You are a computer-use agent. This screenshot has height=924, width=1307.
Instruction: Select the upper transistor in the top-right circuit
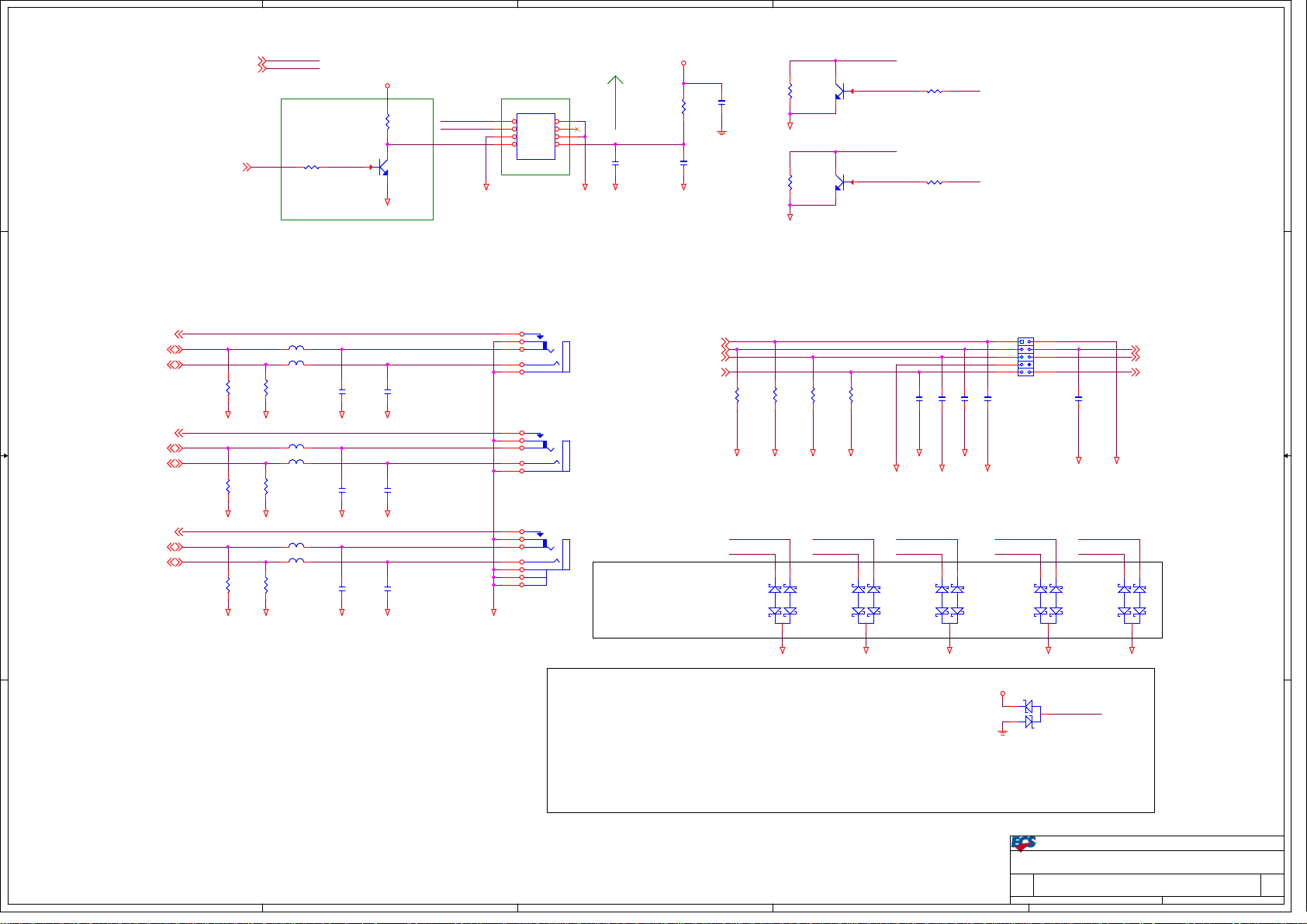(x=839, y=92)
